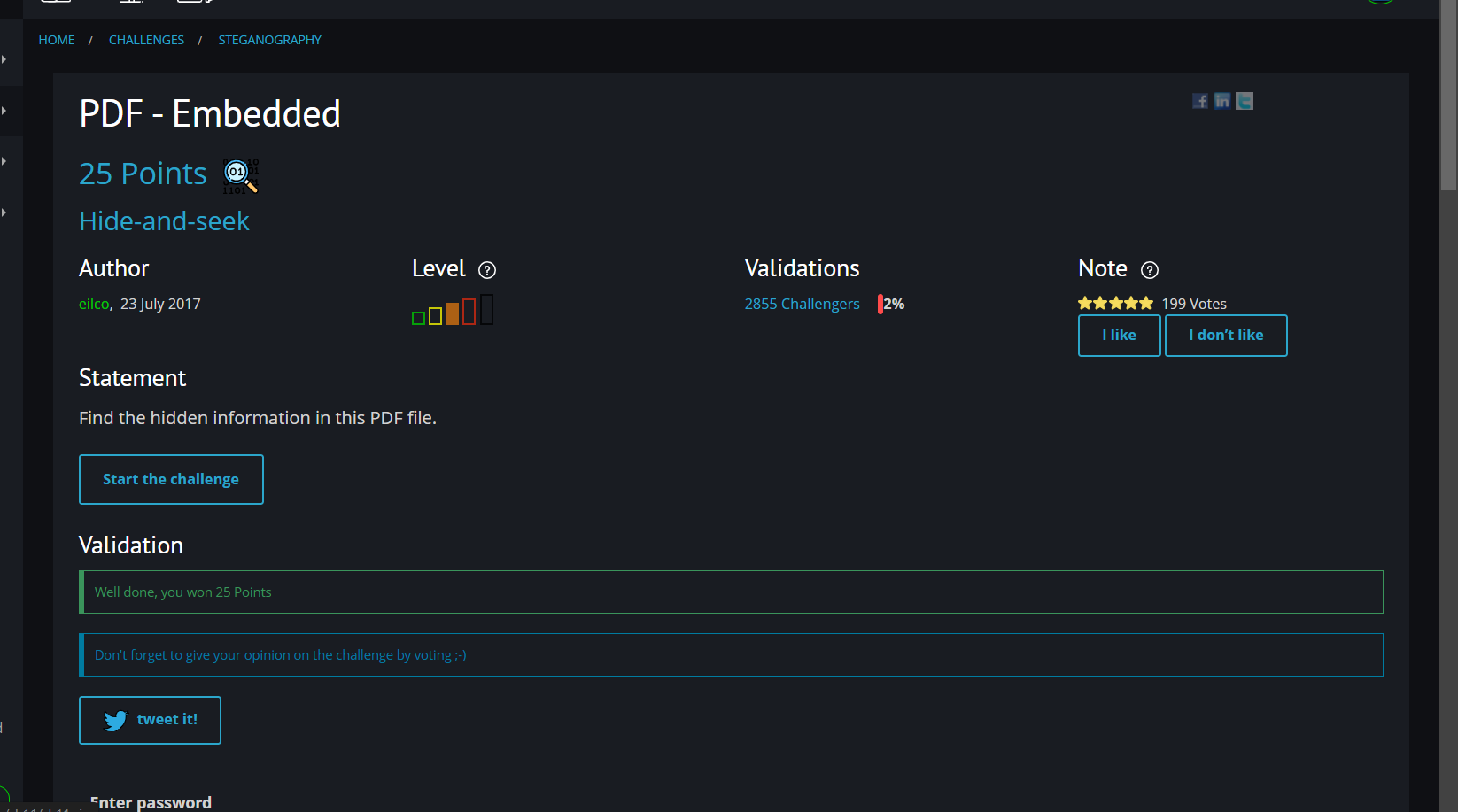Expand first left sidebar arrow

pyautogui.click(x=4, y=59)
